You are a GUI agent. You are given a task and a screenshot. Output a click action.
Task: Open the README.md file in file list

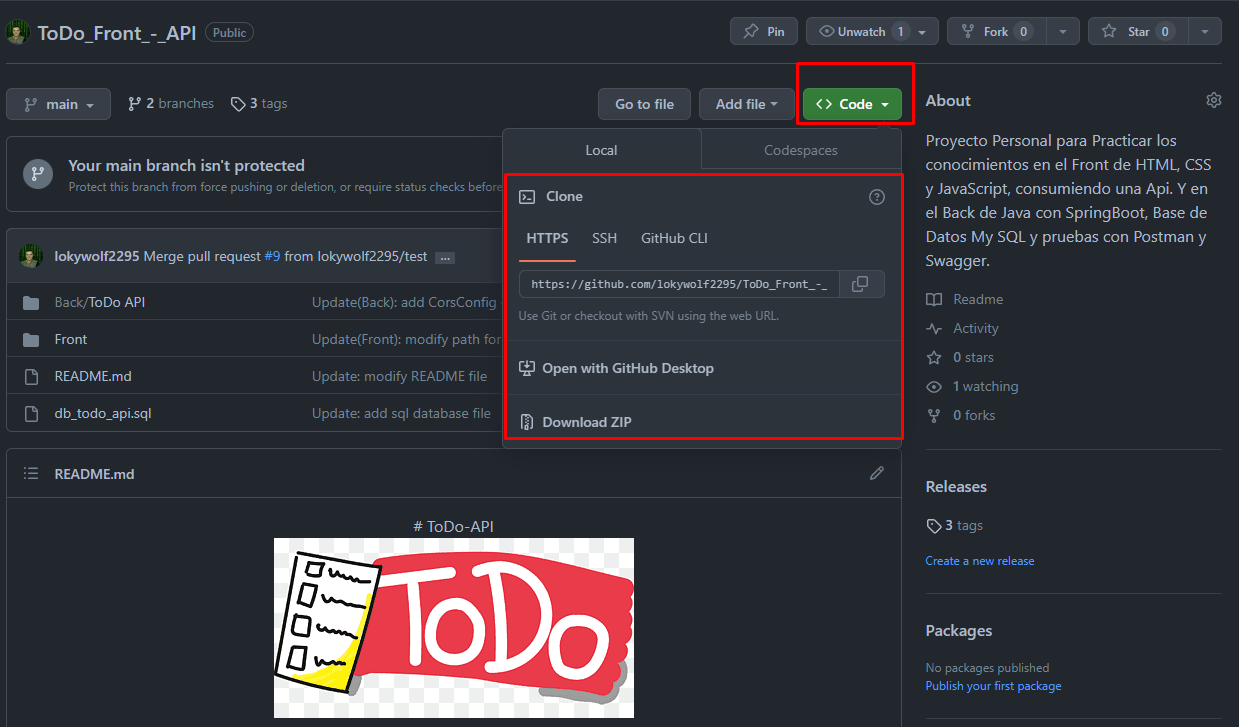click(93, 376)
